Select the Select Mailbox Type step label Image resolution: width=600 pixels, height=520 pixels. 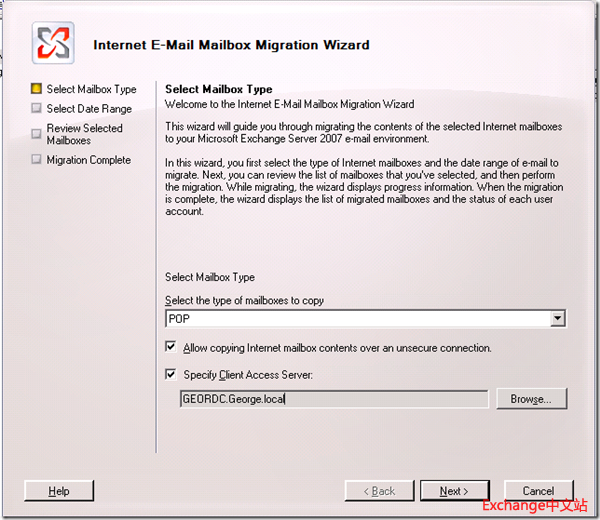click(91, 90)
